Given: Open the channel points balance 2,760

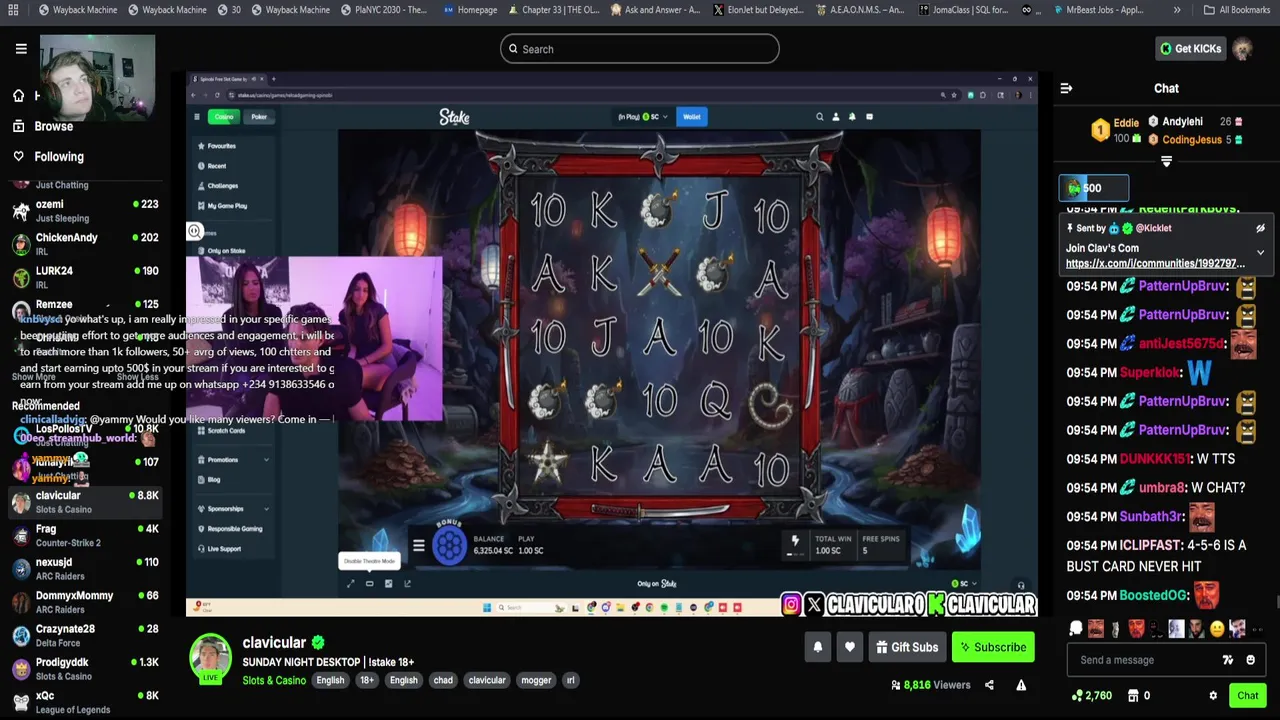Looking at the screenshot, I should [x=1091, y=696].
